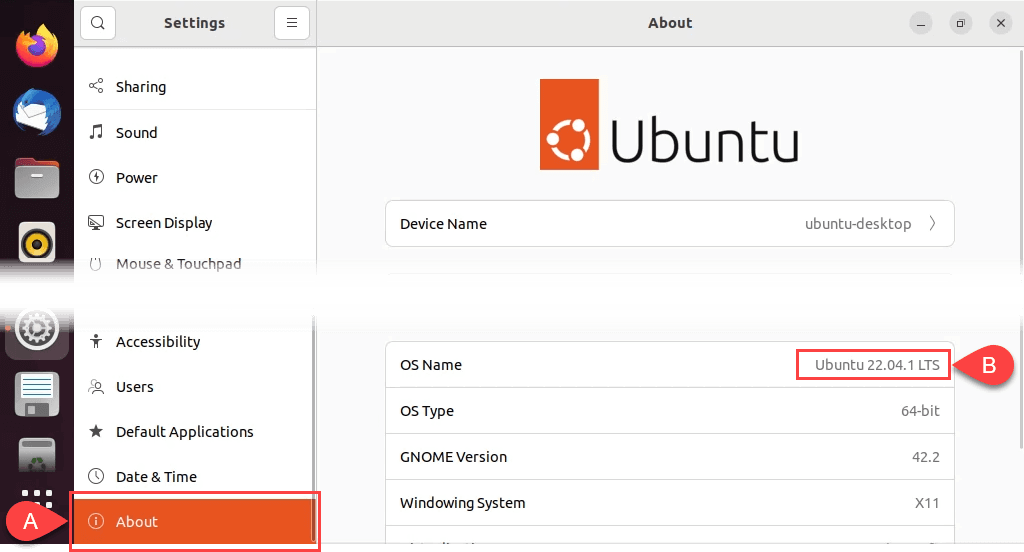The image size is (1024, 552).
Task: Open Default Applications settings
Action: point(184,432)
